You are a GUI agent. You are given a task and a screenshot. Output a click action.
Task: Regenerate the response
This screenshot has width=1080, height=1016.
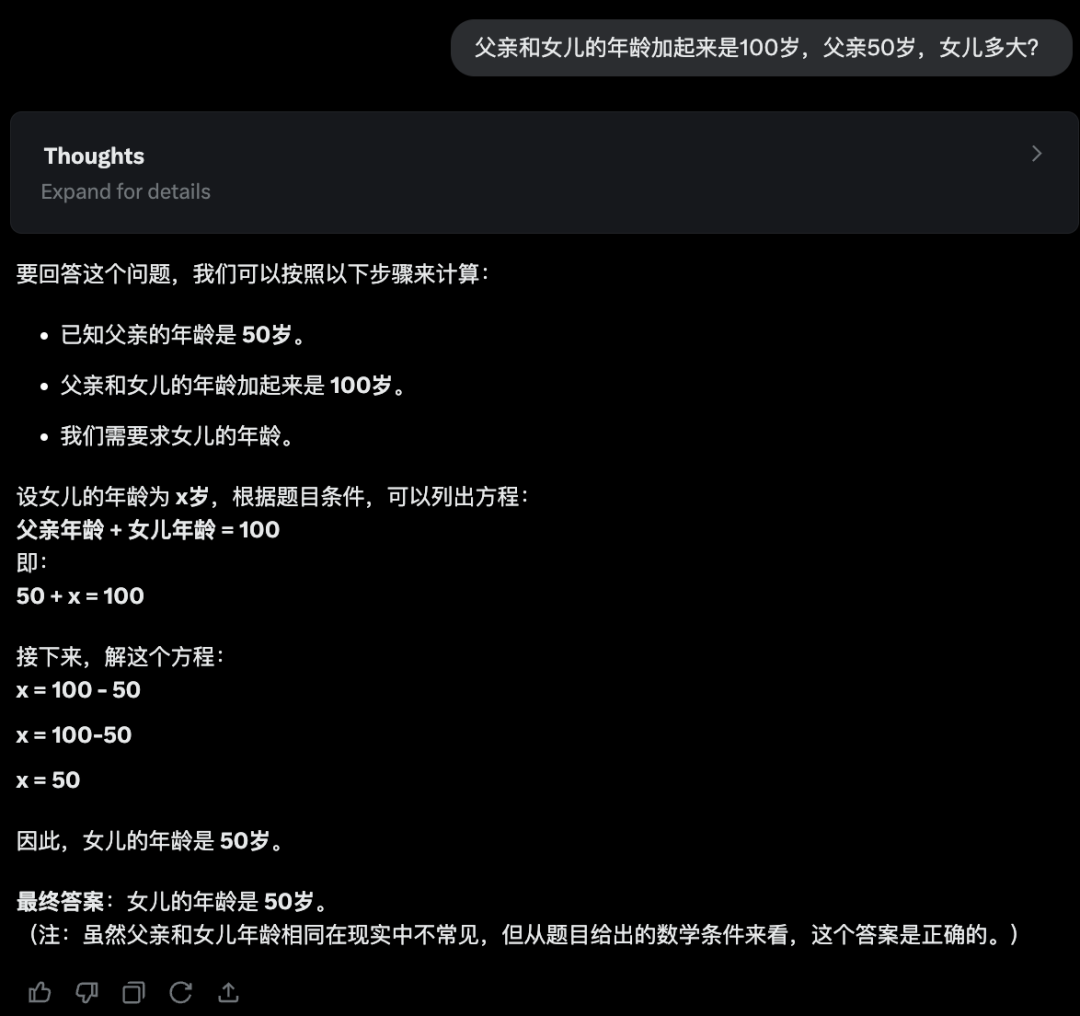[x=180, y=992]
